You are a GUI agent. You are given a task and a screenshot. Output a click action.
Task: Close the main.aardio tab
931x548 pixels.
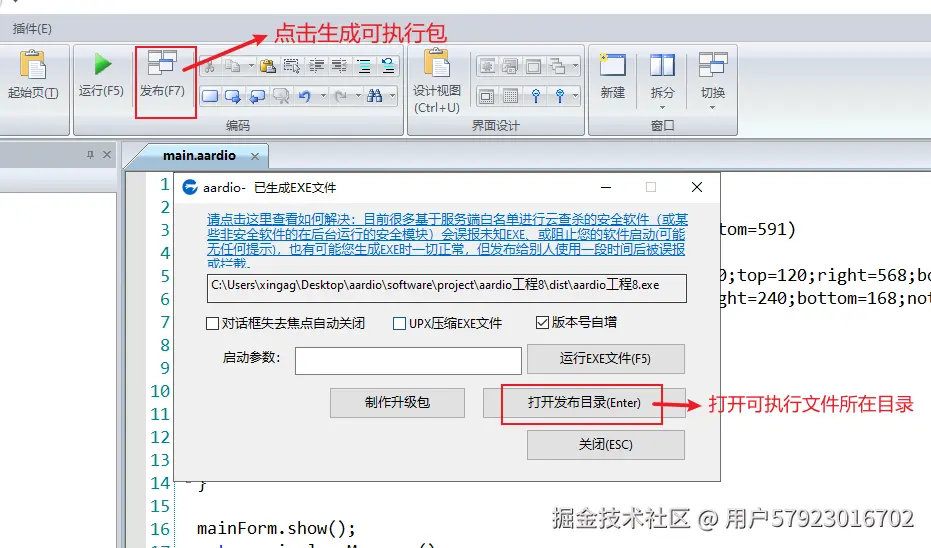[x=255, y=156]
